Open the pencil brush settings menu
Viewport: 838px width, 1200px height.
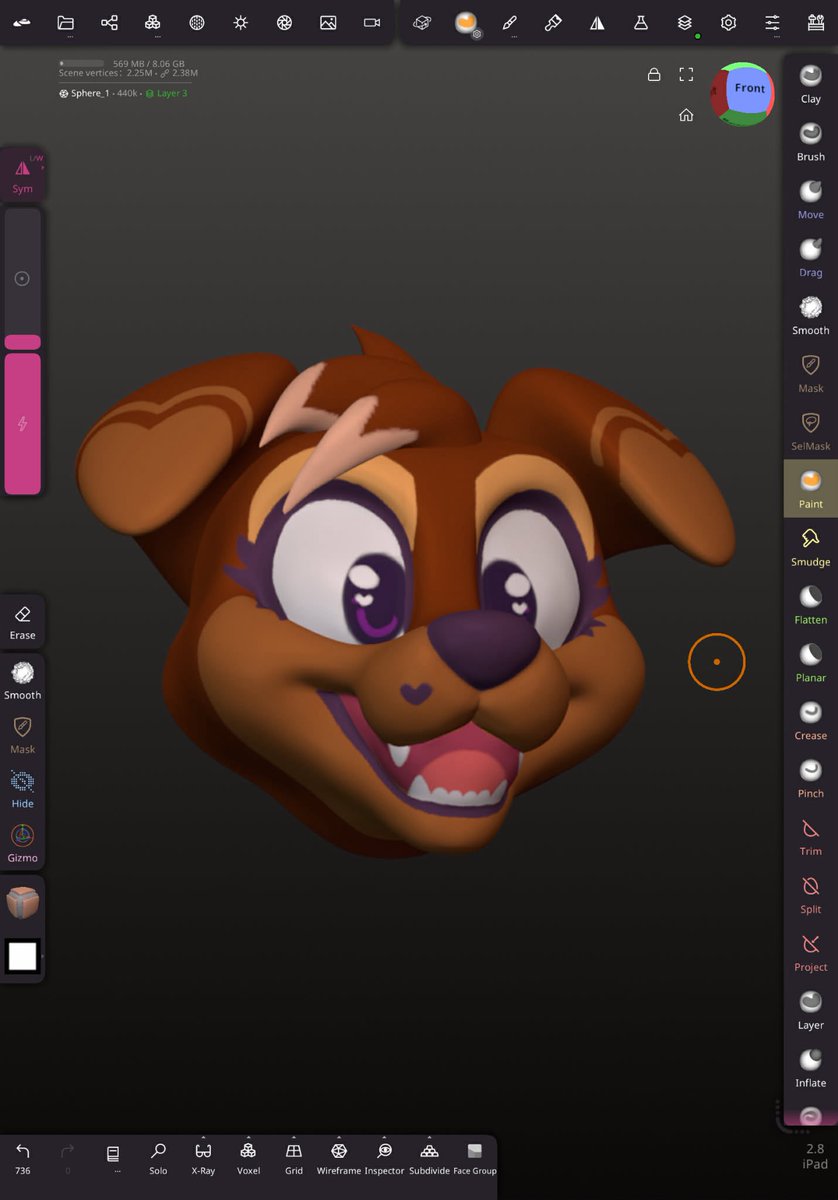point(510,22)
